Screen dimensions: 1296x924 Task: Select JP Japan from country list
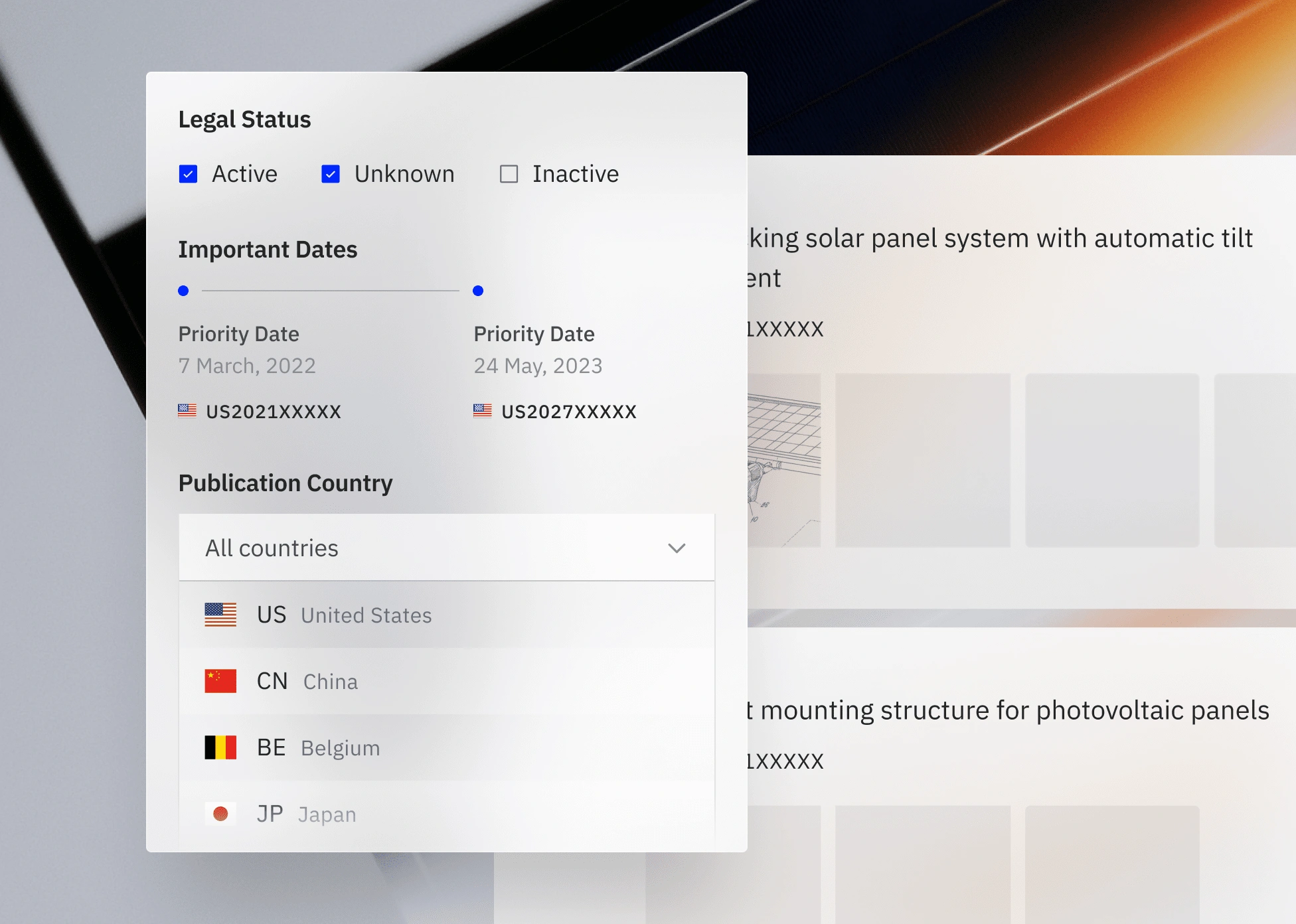pos(447,814)
